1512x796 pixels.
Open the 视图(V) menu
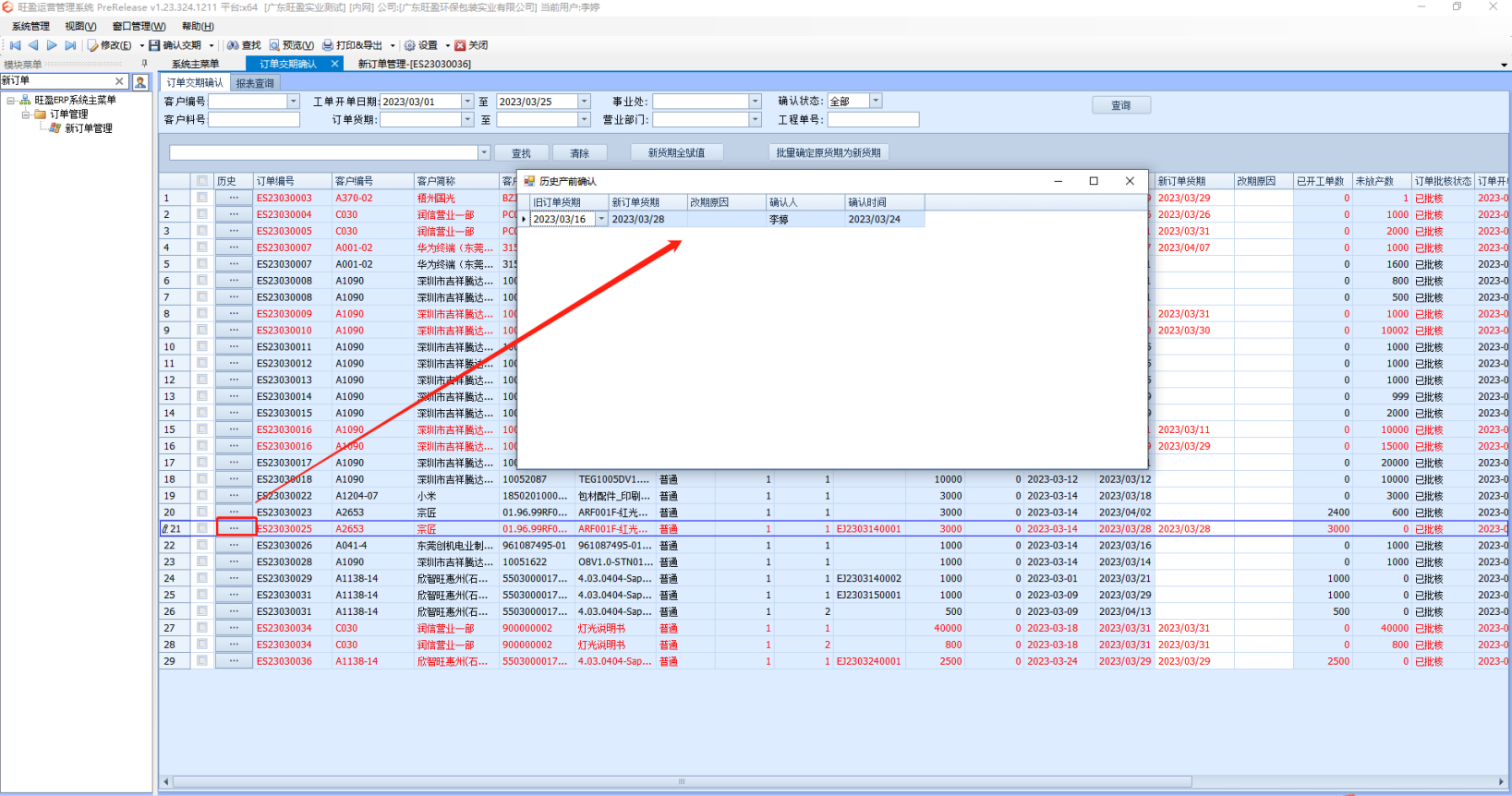80,26
